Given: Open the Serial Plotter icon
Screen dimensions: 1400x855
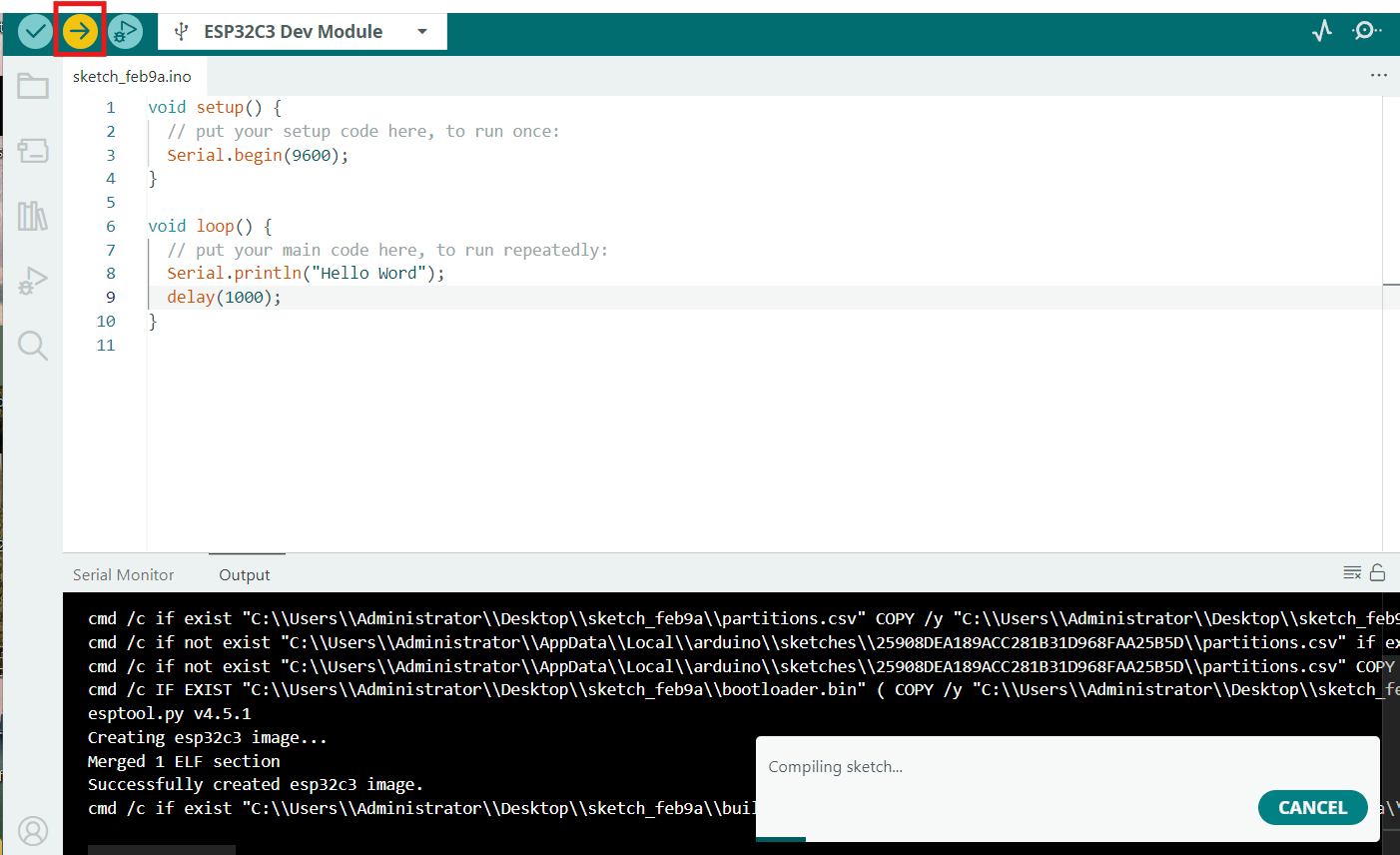Looking at the screenshot, I should (x=1322, y=31).
